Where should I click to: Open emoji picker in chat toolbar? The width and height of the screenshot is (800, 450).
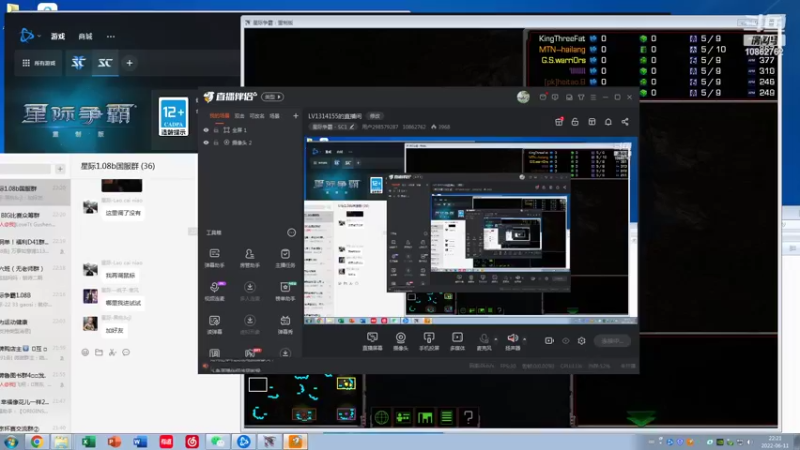[x=85, y=353]
